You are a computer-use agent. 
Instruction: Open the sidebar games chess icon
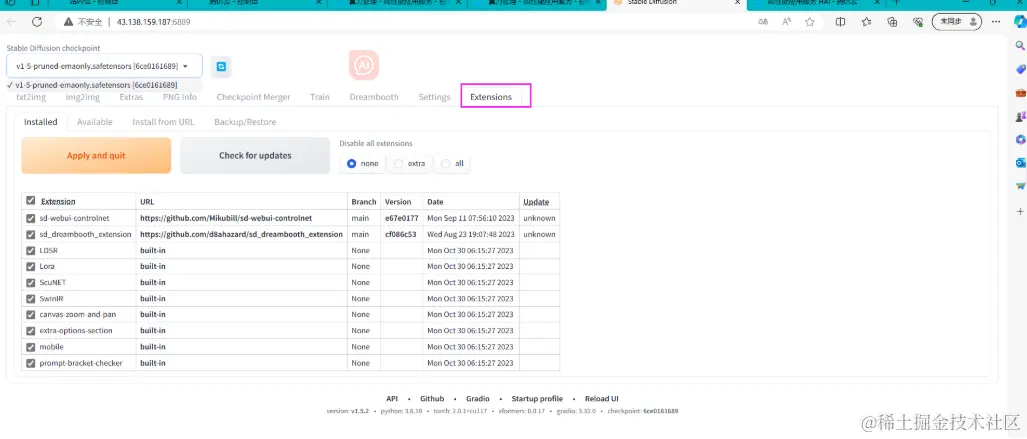pos(1020,116)
